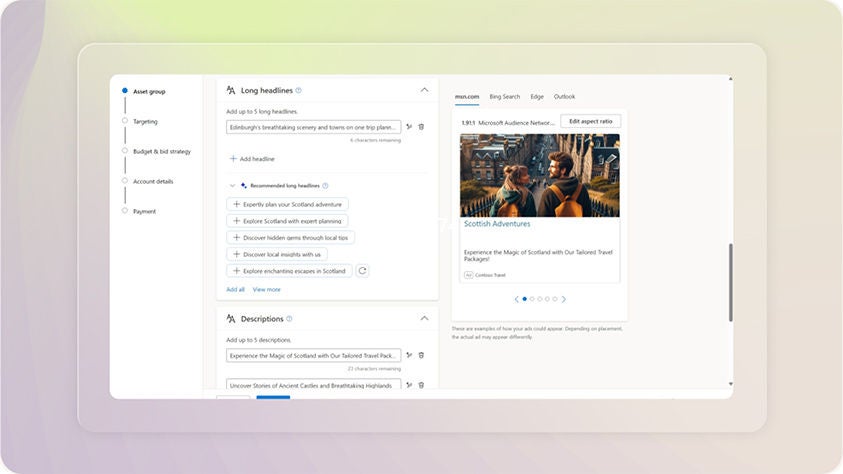Screen dimensions: 843x474
Task: Open the Scottish Adventures ad title link
Action: click(x=497, y=224)
